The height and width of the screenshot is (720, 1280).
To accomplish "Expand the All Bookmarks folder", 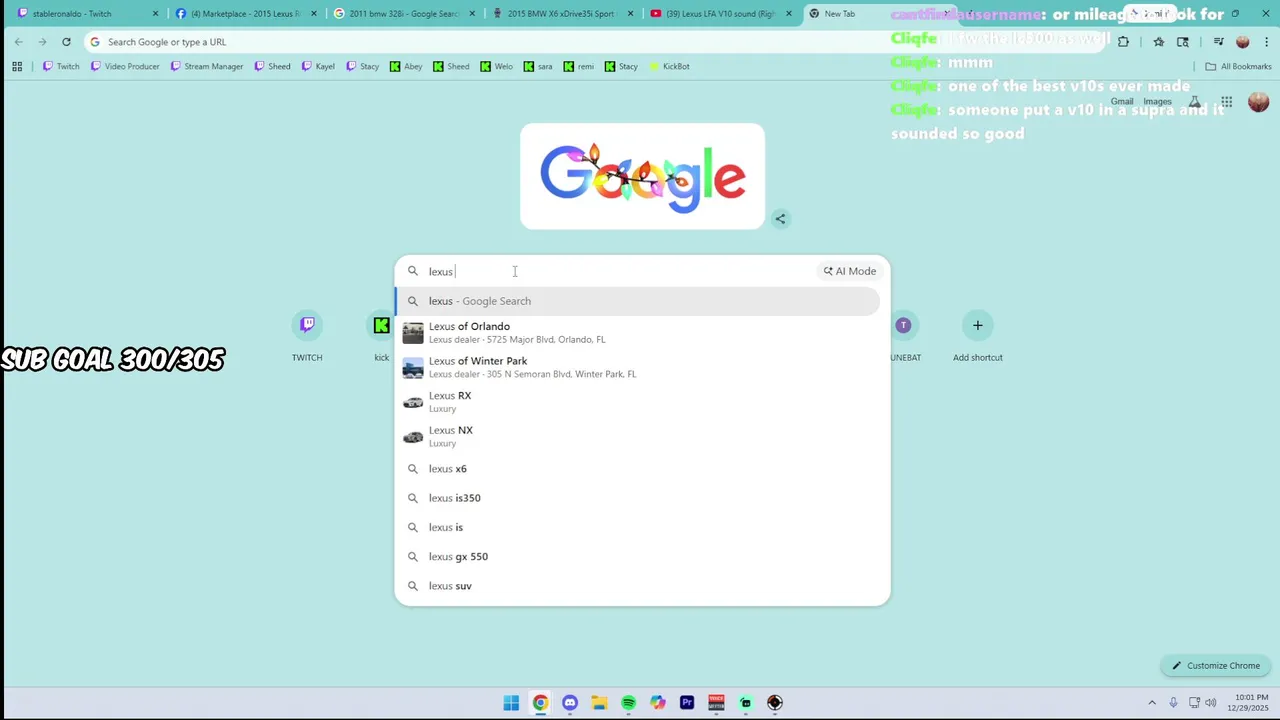I will (x=1238, y=66).
